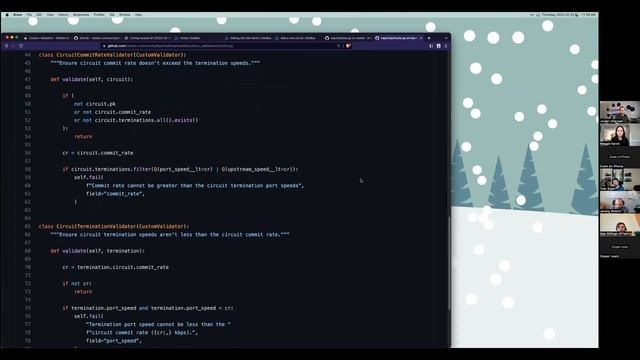Open the History menu
This screenshot has width=640, height=360.
coord(63,15)
